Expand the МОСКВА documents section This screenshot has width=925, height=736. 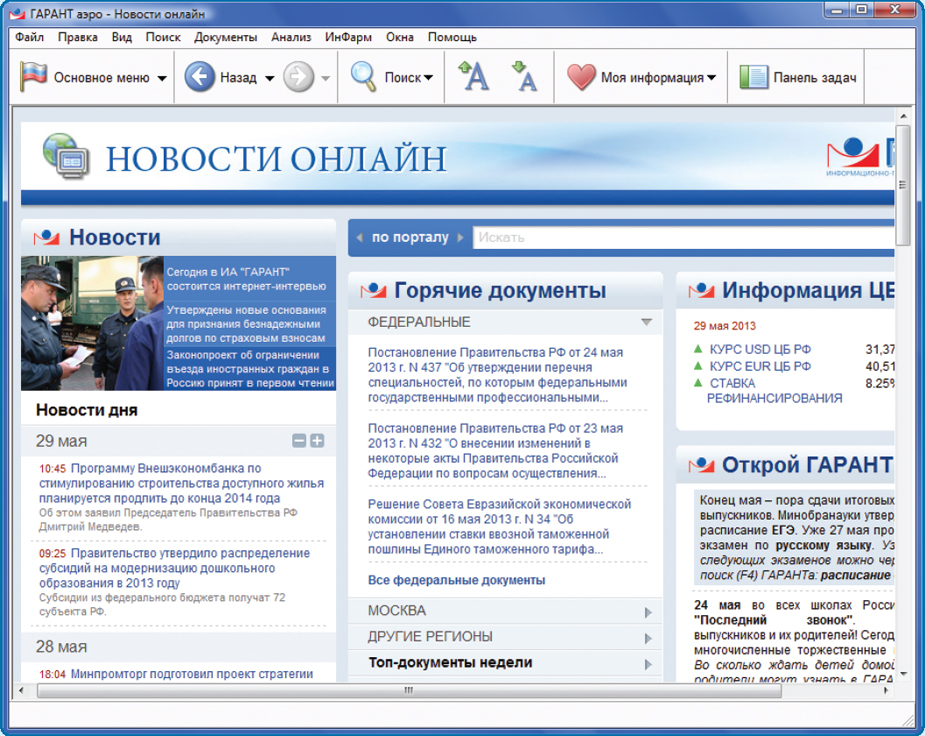[648, 612]
